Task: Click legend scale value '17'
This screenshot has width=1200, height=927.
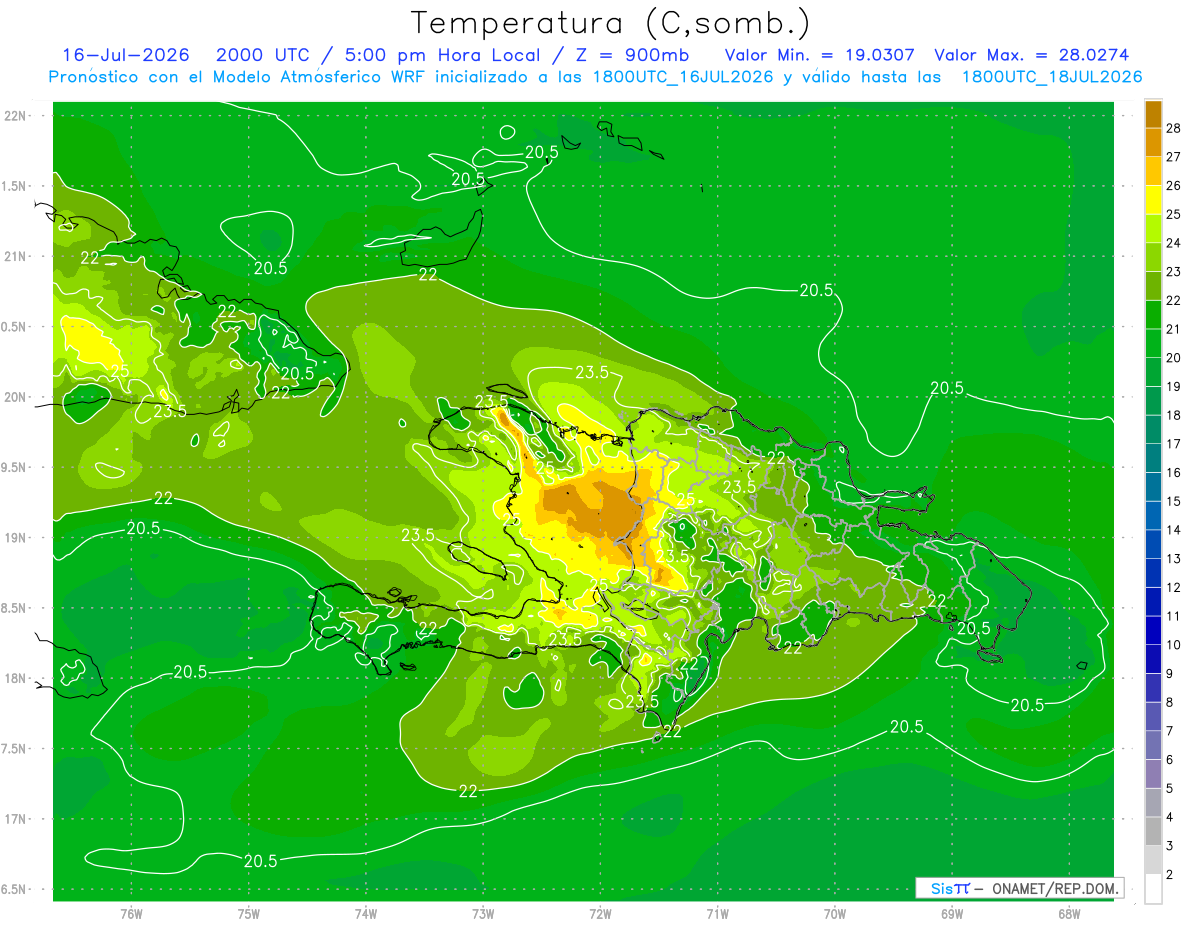Action: click(1174, 444)
